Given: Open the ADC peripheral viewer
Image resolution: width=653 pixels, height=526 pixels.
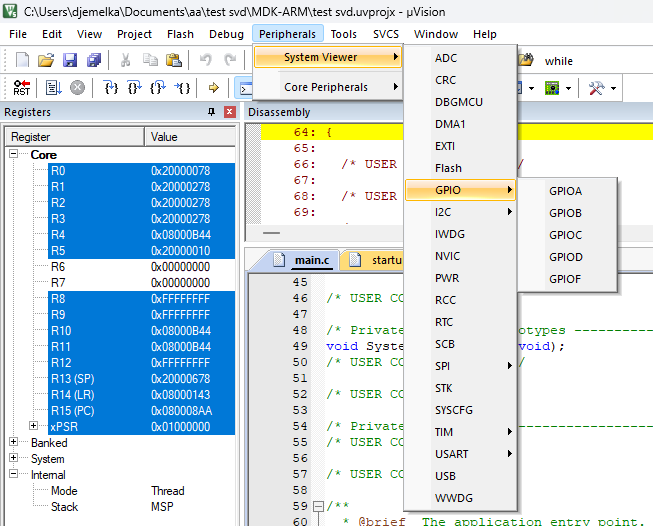Looking at the screenshot, I should tap(460, 58).
